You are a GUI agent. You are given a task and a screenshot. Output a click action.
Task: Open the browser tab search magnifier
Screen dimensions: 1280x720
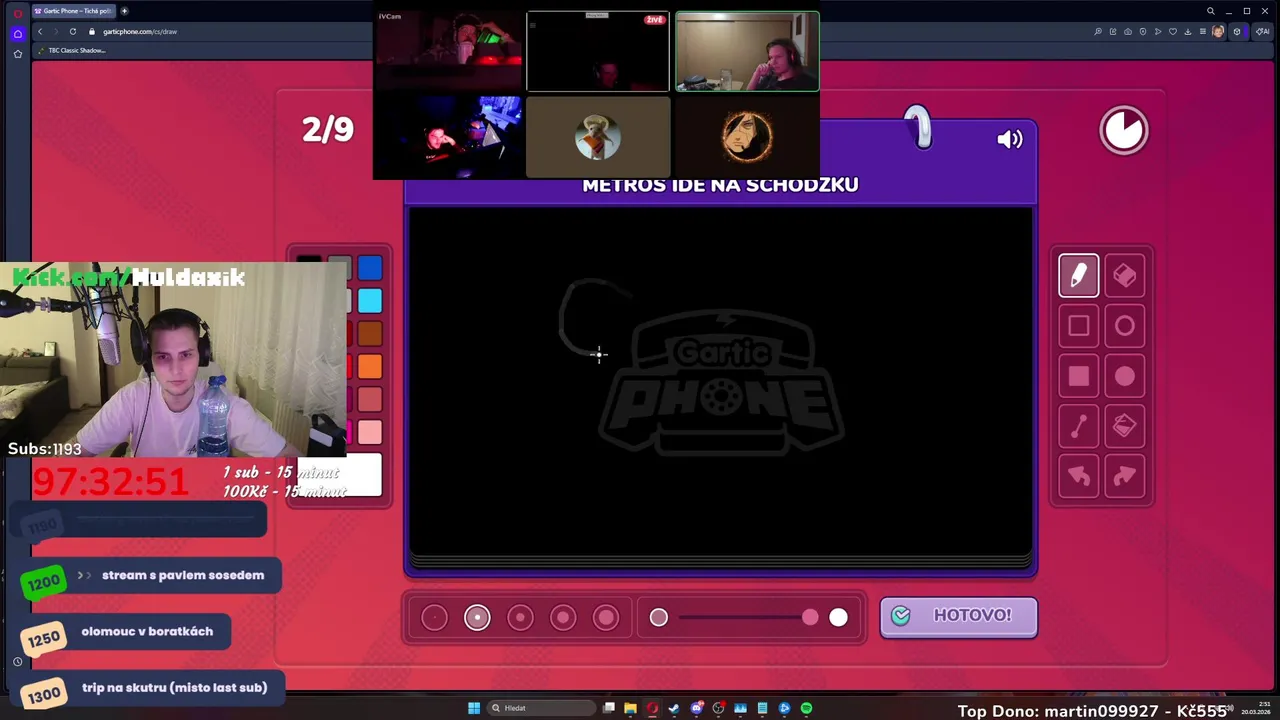pos(1210,11)
